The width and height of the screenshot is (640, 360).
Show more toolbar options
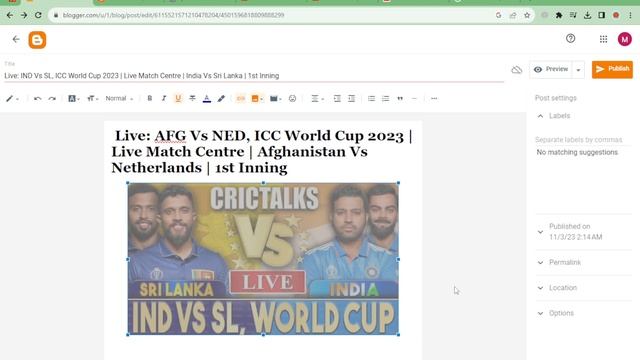(x=434, y=98)
